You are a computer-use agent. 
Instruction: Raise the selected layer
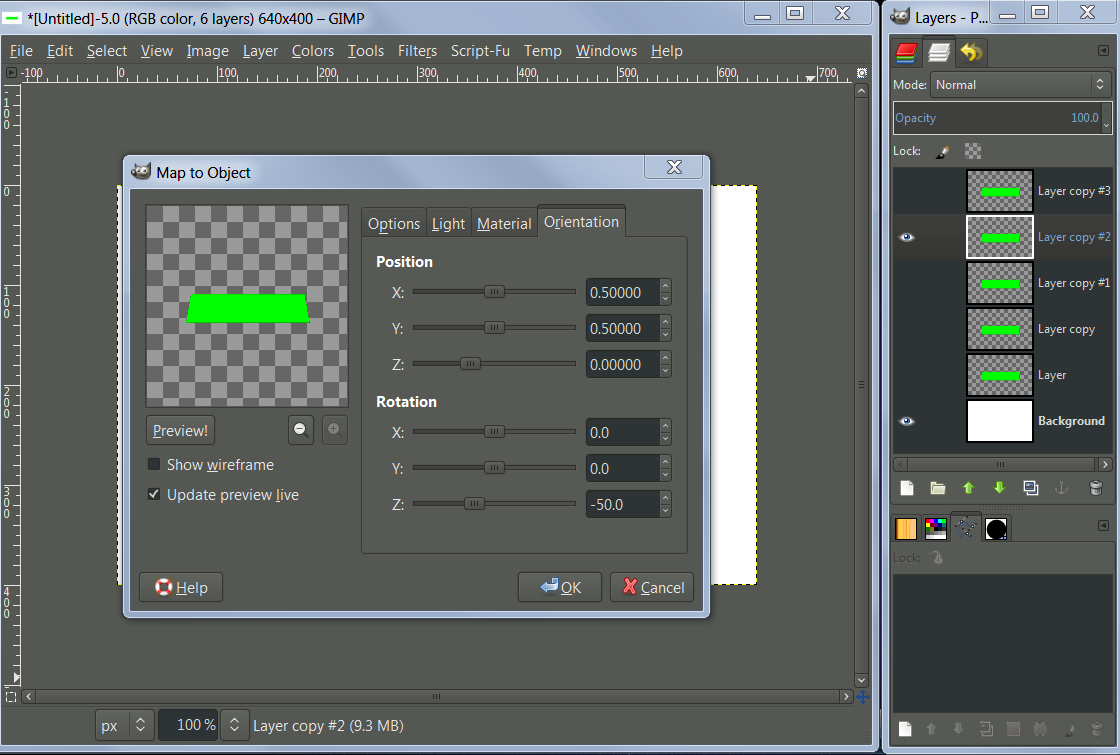pos(969,488)
